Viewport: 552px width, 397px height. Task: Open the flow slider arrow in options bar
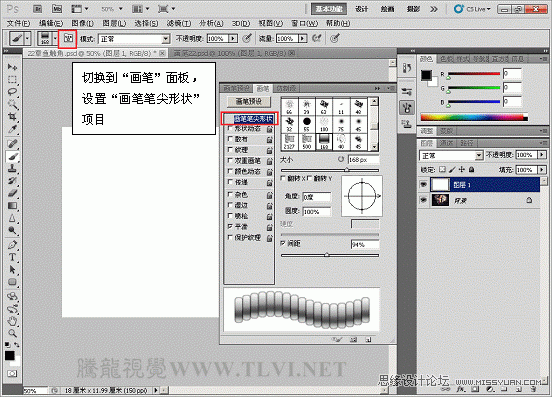coord(302,38)
